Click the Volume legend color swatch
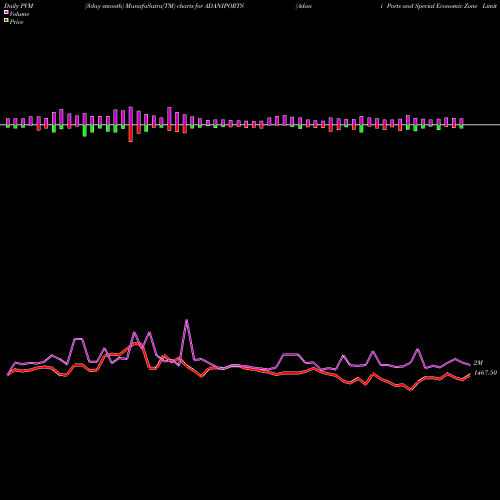The width and height of the screenshot is (500, 500). click(x=6, y=12)
